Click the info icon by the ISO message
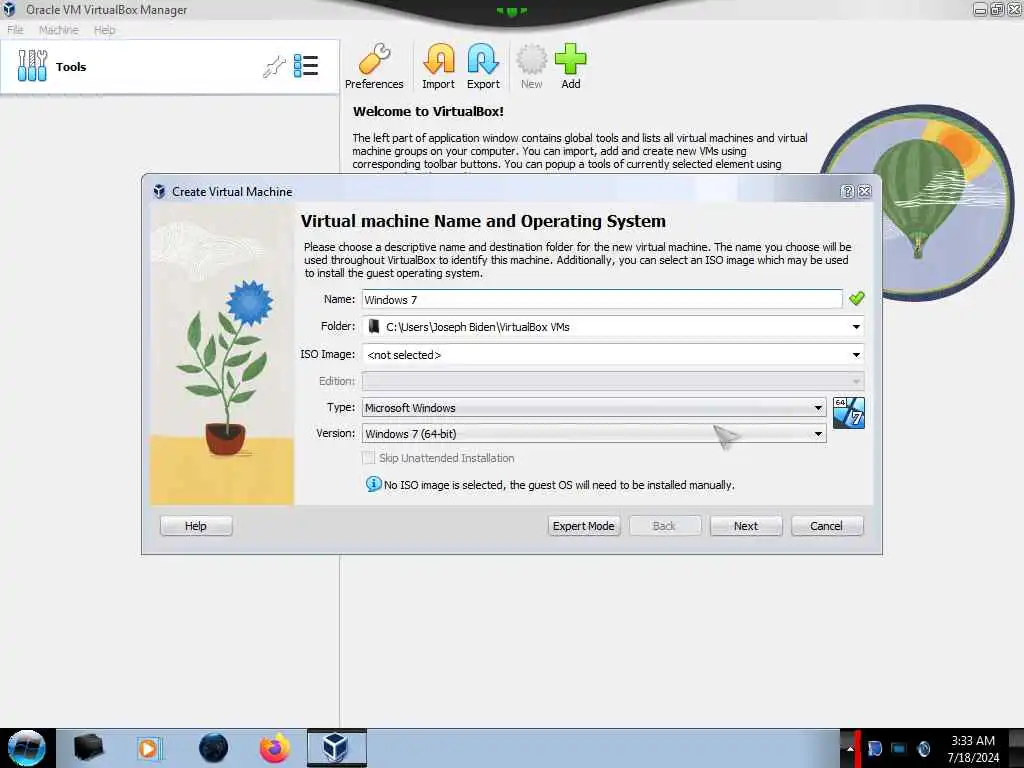 coord(374,484)
